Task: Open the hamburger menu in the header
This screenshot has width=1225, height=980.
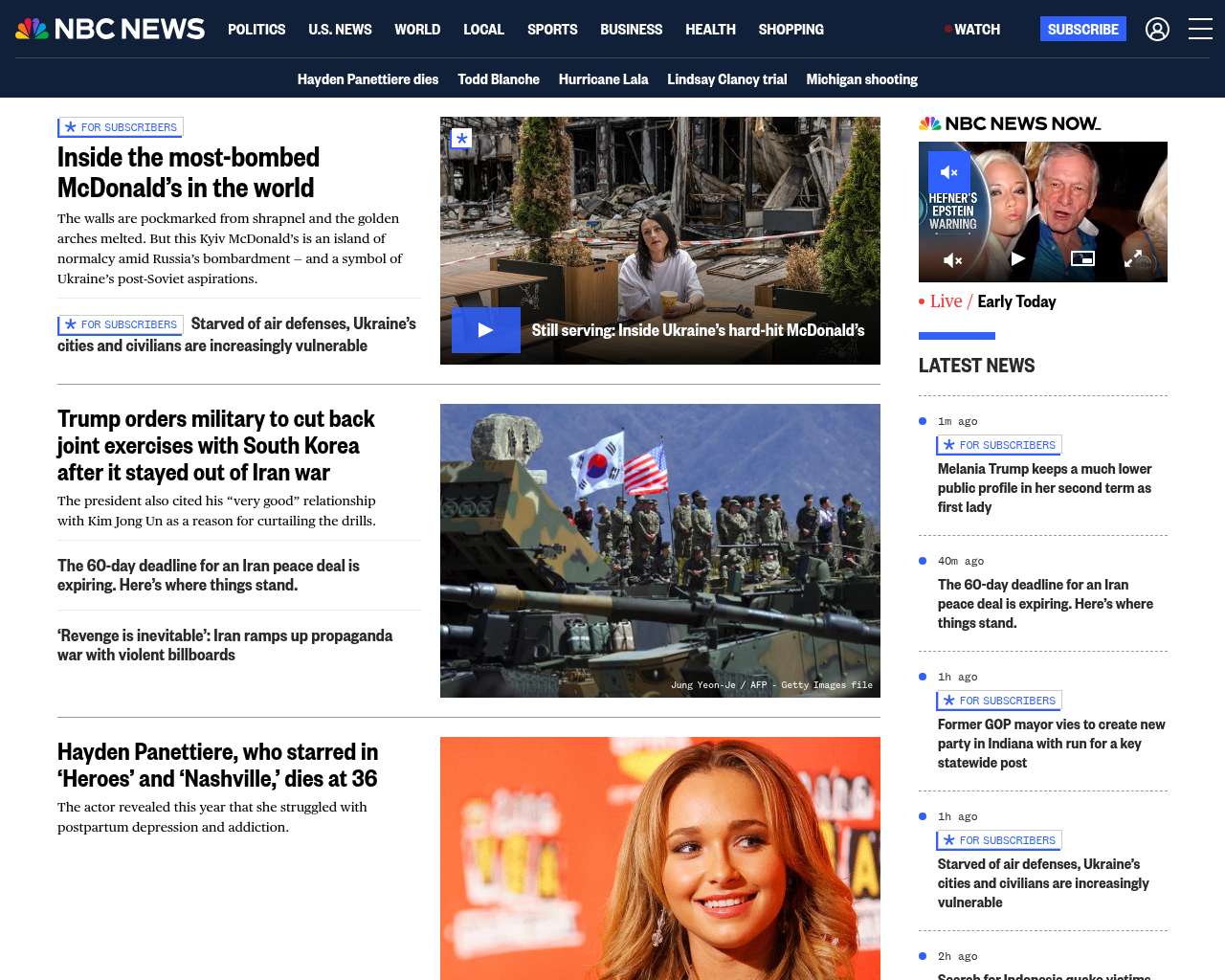Action: click(1200, 30)
